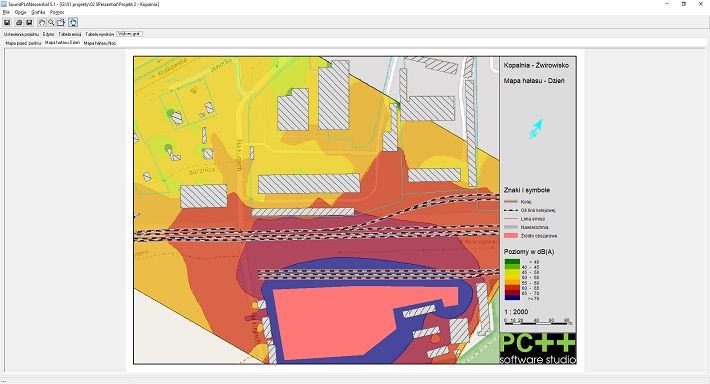This screenshot has width=710, height=384.
Task: Switch to the Edytor tab
Action: tap(48, 34)
